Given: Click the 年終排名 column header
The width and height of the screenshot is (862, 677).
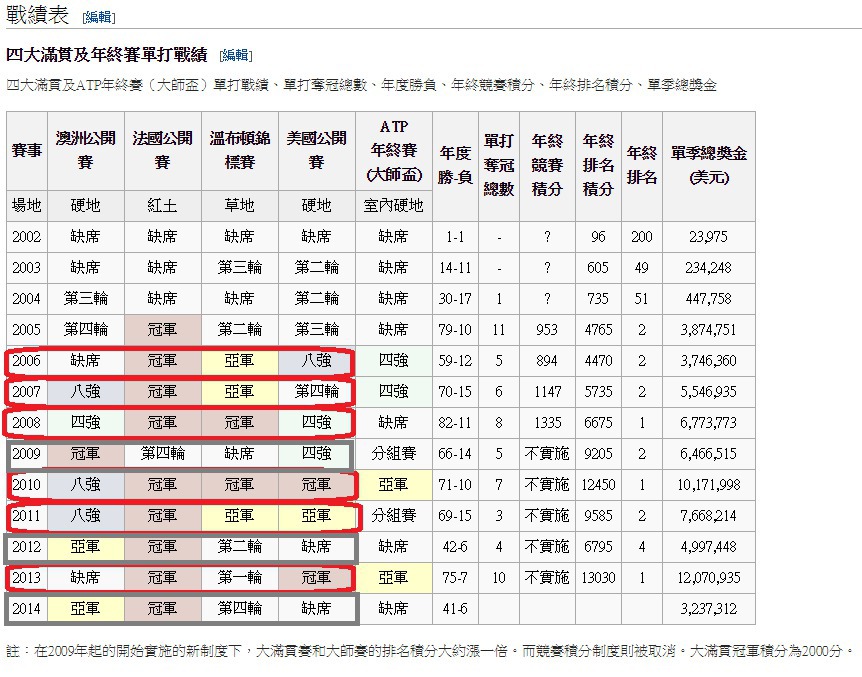Looking at the screenshot, I should coord(642,166).
